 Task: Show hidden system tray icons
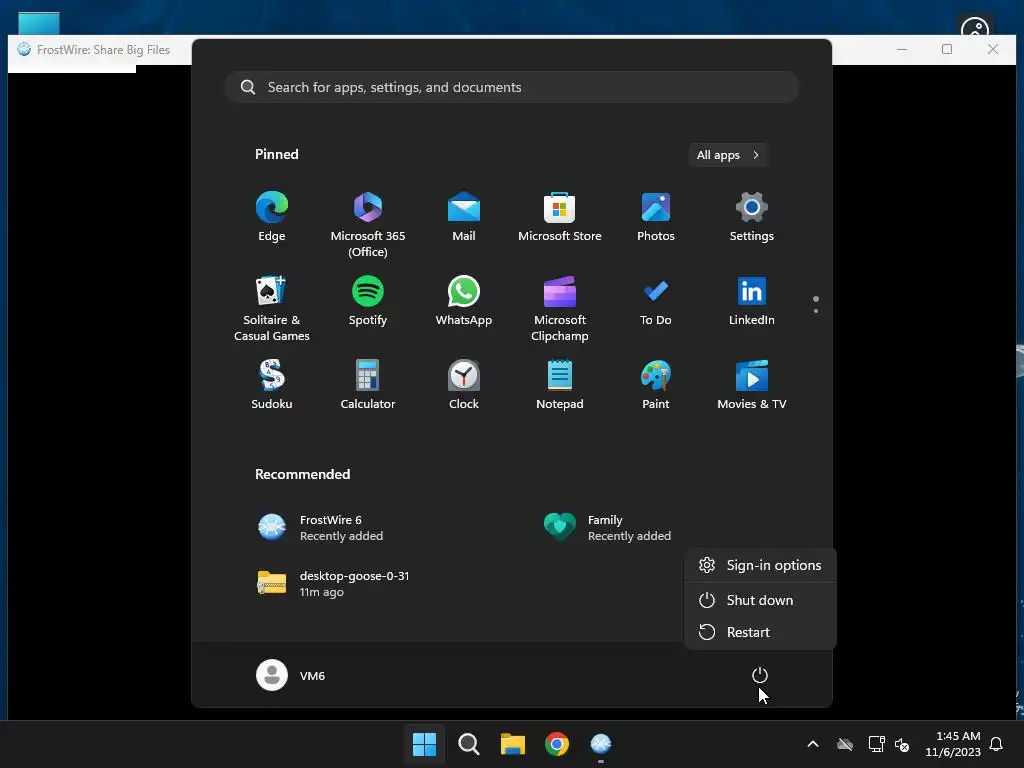pyautogui.click(x=813, y=744)
